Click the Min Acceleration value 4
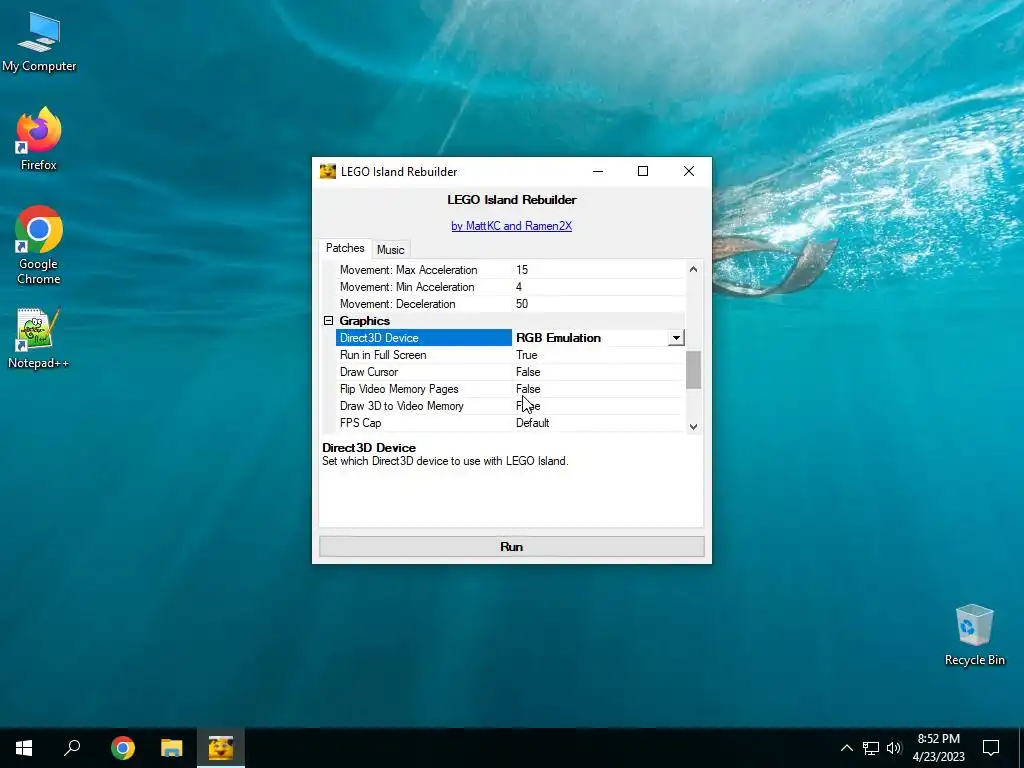Viewport: 1024px width, 768px height. [519, 287]
